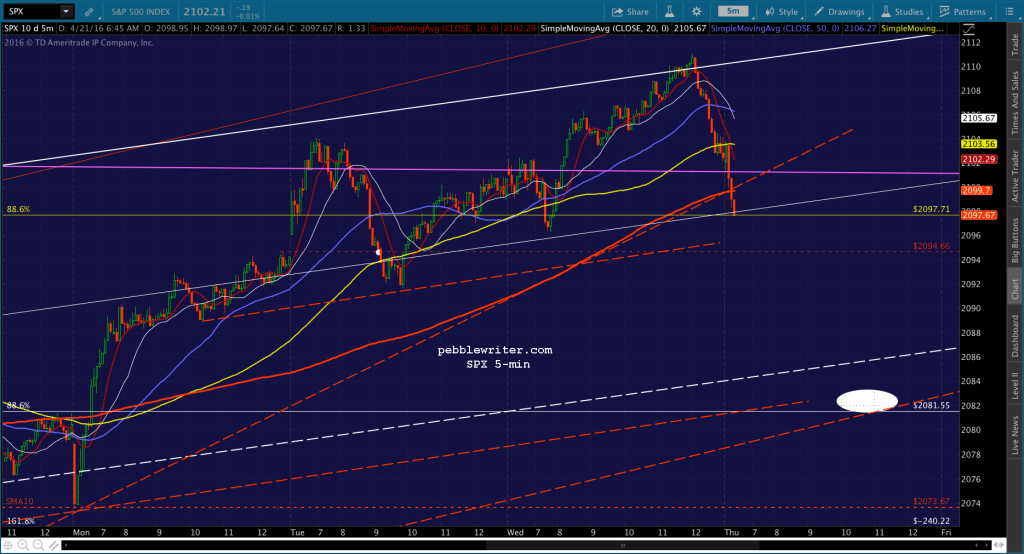This screenshot has width=1024, height=554.
Task: Open the Level II side tab
Action: coord(1015,385)
